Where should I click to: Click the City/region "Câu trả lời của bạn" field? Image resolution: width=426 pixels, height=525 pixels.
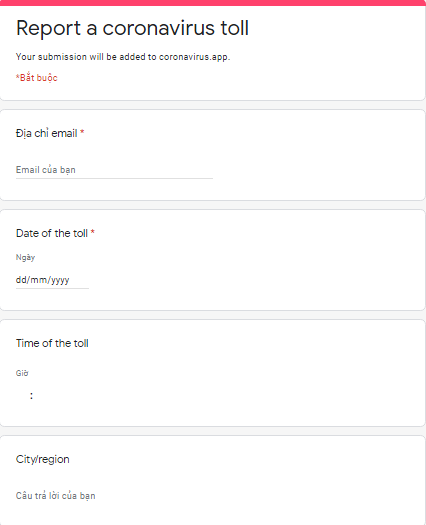tap(114, 496)
